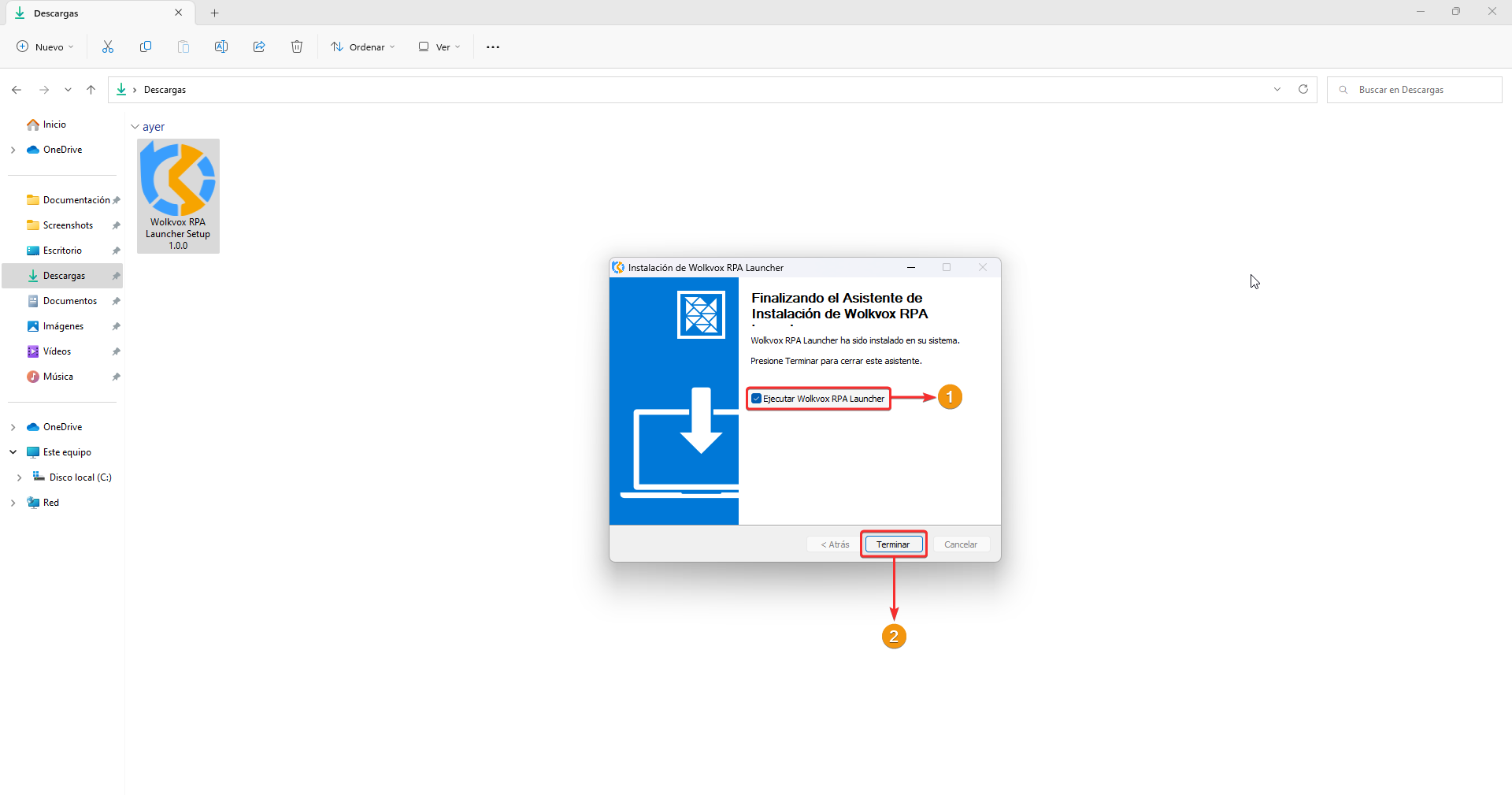Minimize the Wolkvox installer dialog
This screenshot has width=1512, height=795.
[911, 268]
